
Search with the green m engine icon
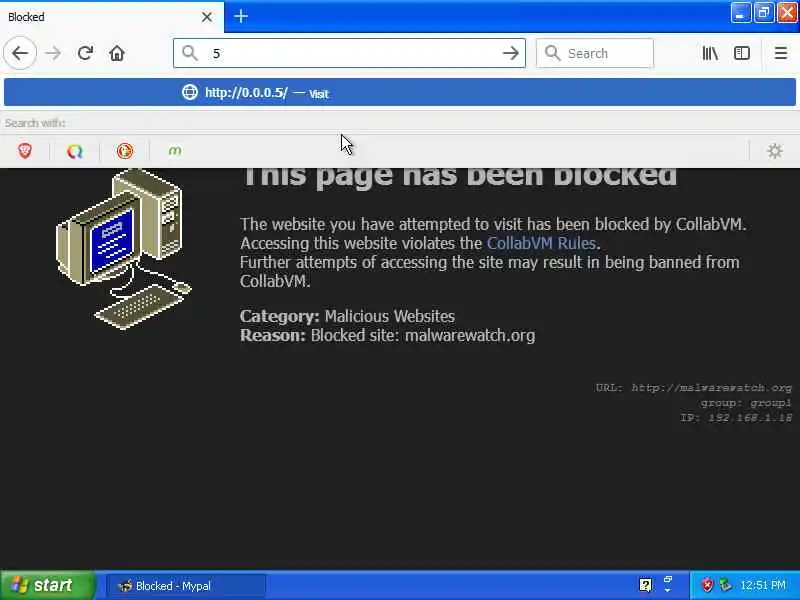(175, 151)
